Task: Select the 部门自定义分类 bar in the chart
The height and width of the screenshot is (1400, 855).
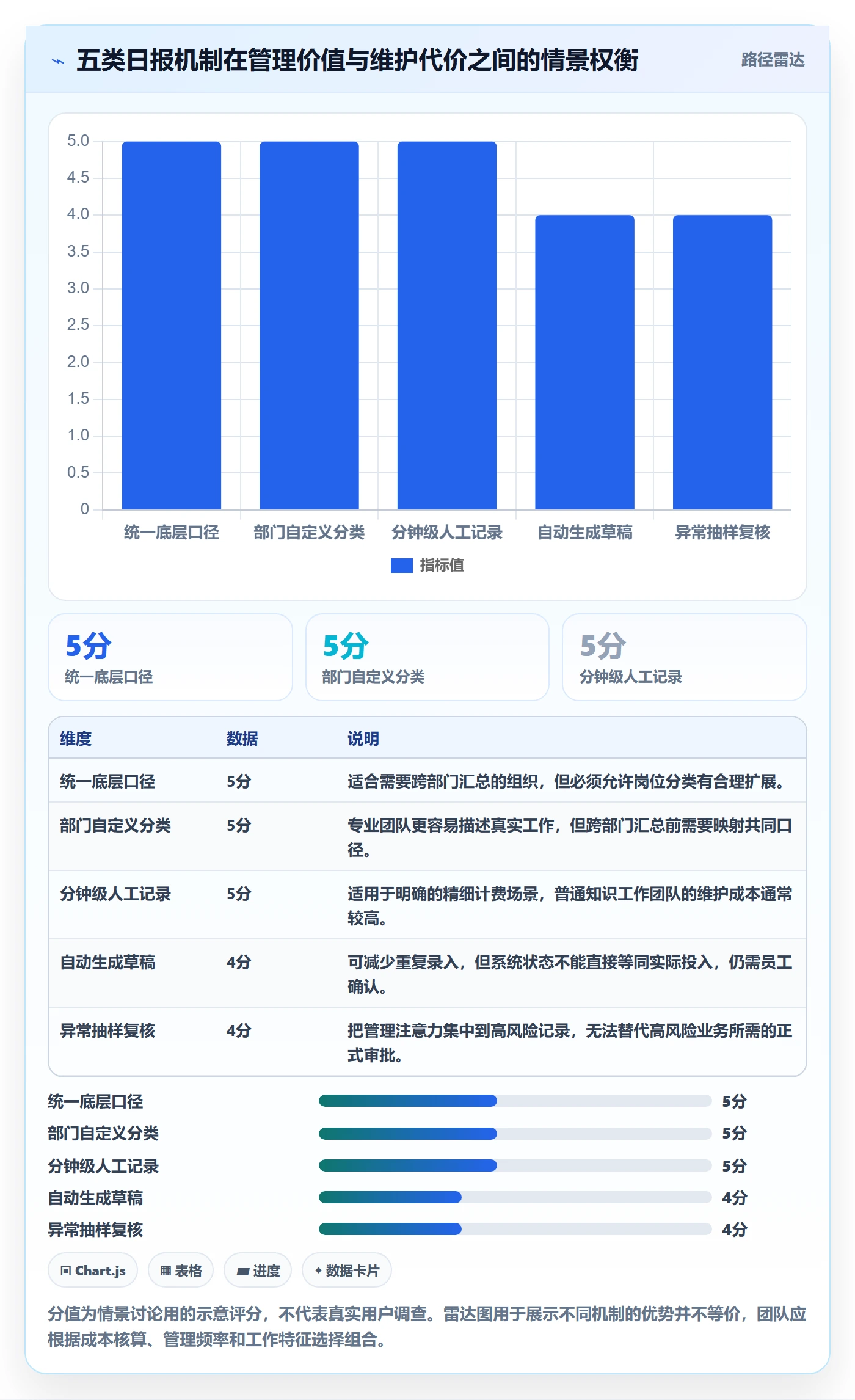Action: pos(309,326)
